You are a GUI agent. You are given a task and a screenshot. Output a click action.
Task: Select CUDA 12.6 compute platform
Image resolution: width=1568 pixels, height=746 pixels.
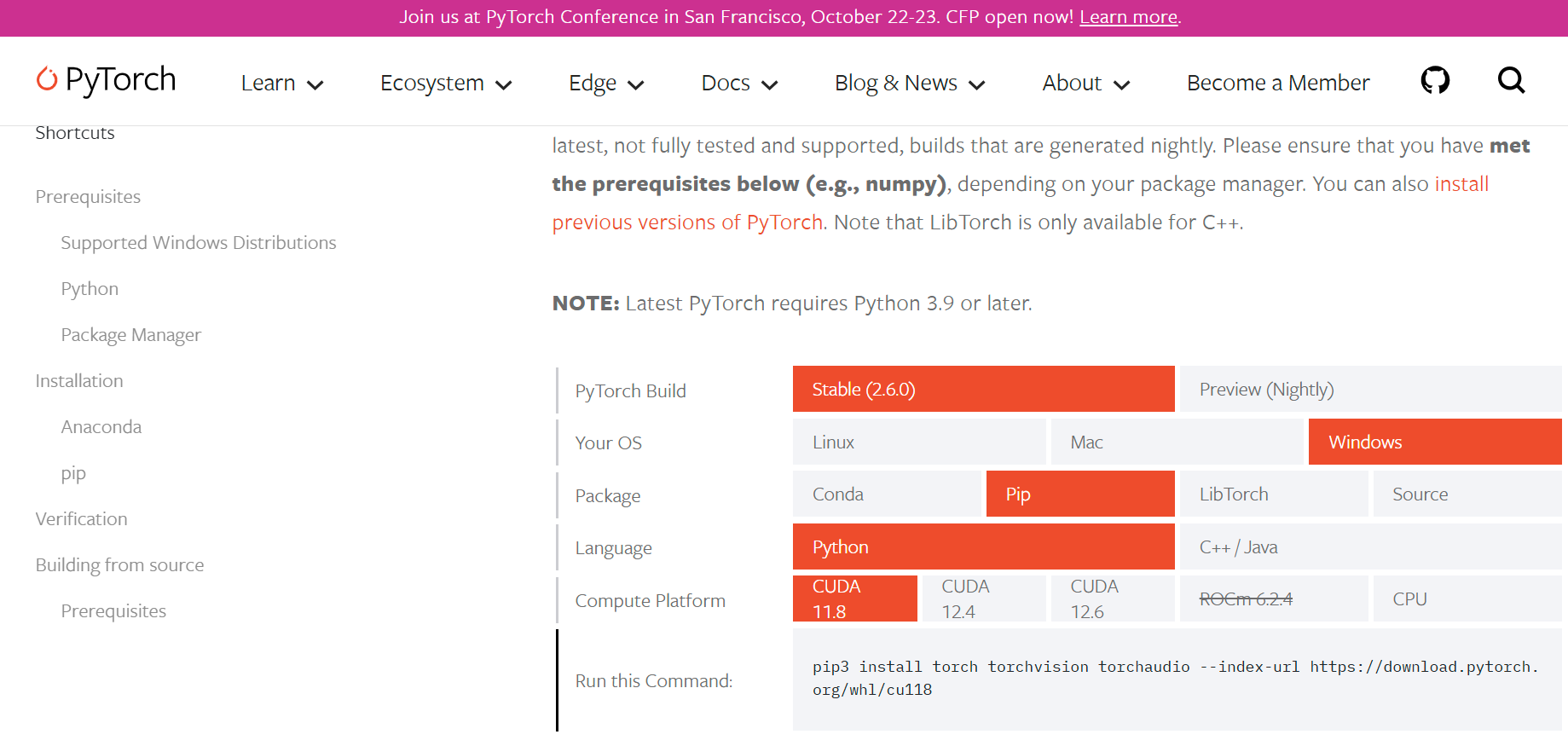click(x=1113, y=599)
